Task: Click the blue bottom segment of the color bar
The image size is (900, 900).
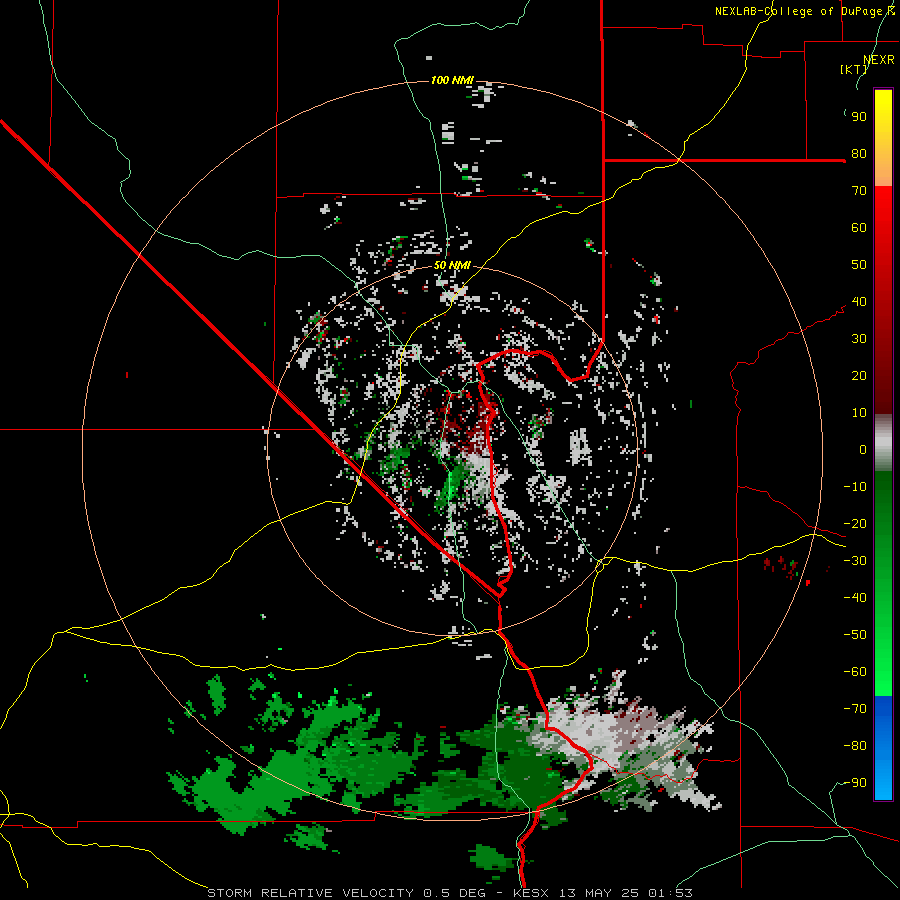Action: 883,748
